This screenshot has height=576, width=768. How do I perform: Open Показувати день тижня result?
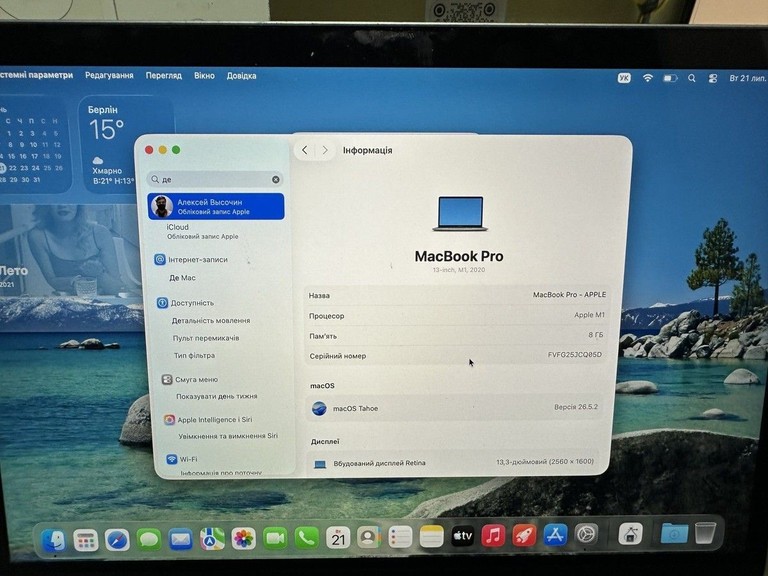point(216,396)
